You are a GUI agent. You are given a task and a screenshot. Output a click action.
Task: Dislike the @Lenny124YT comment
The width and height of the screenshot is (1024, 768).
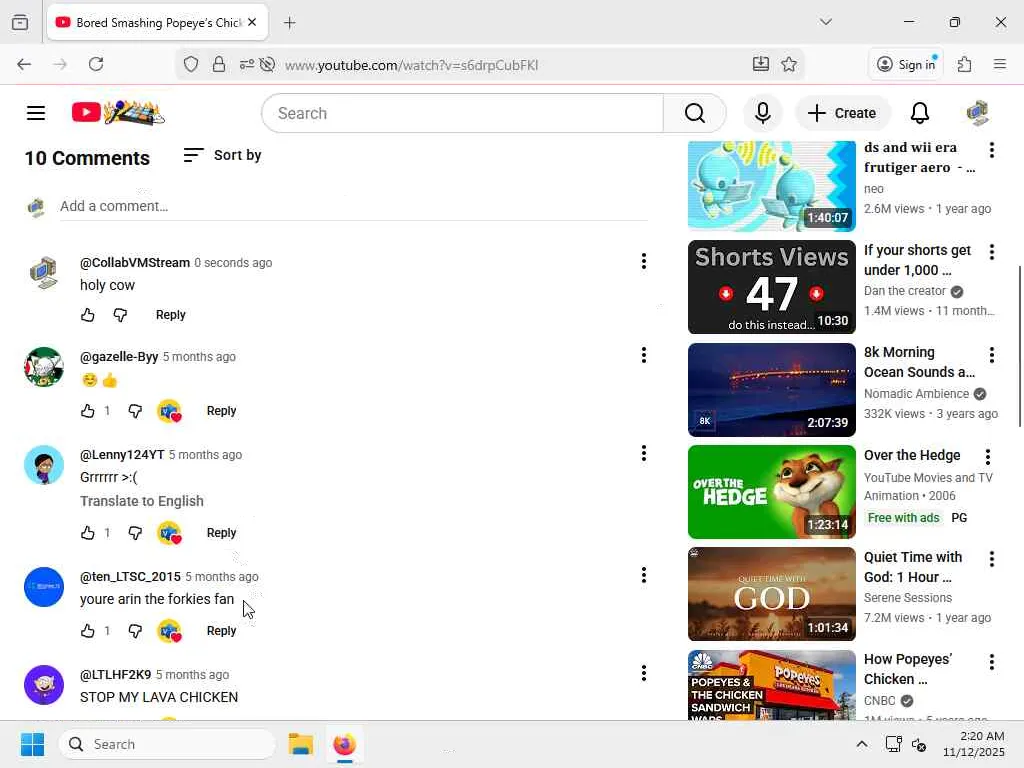coord(135,533)
